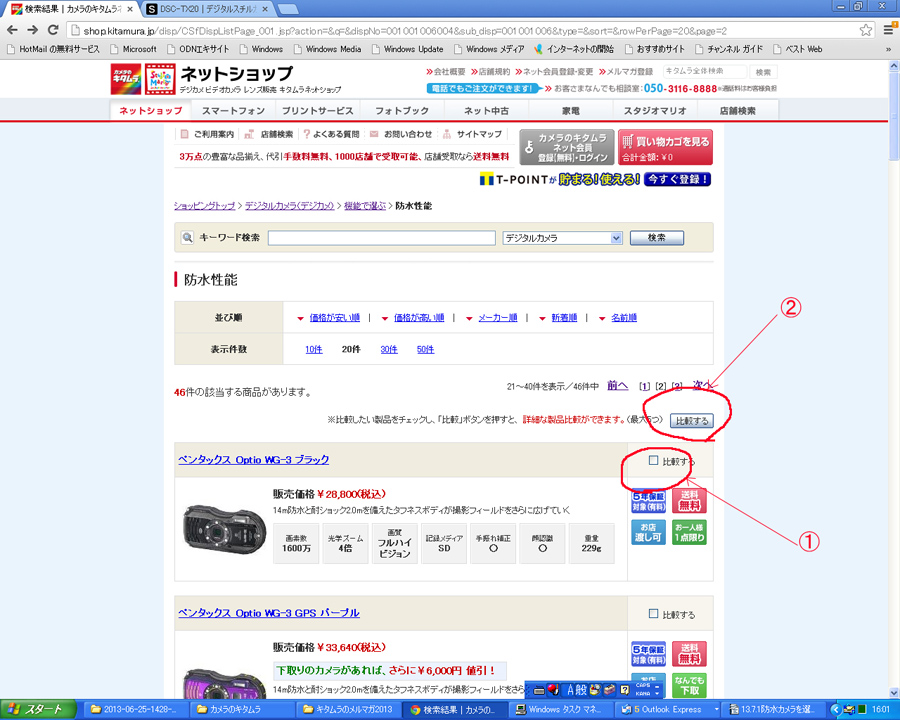This screenshot has width=900, height=720.
Task: Open the ネット中古 navigation tab
Action: click(486, 110)
